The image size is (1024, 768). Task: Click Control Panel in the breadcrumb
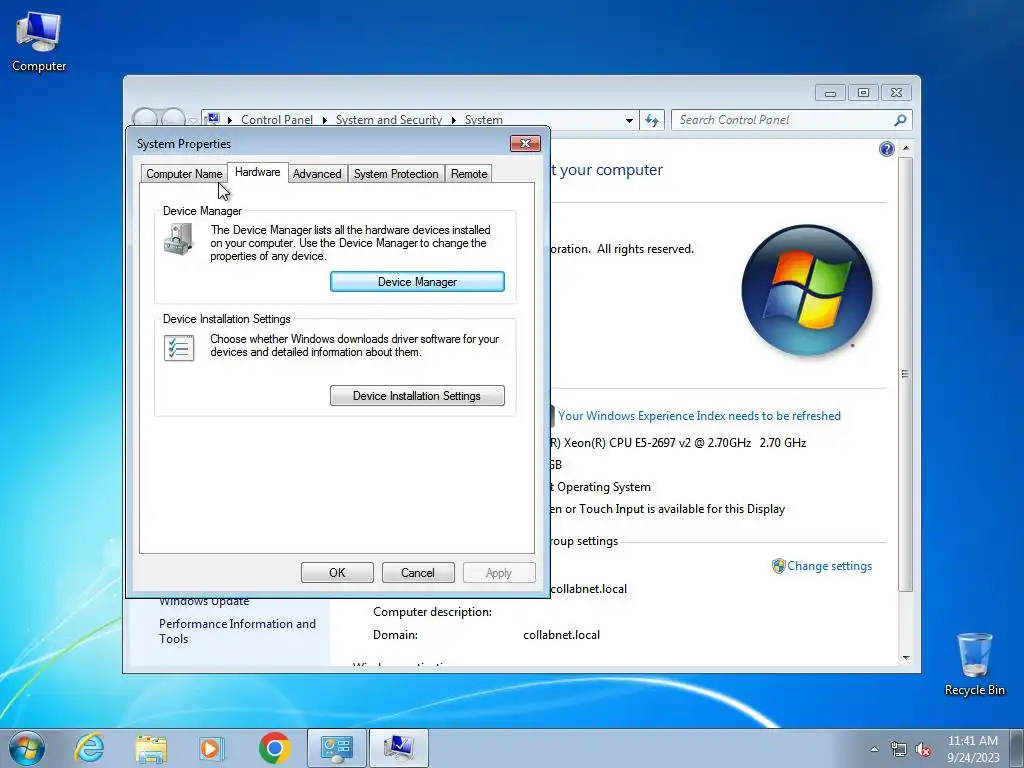click(277, 120)
